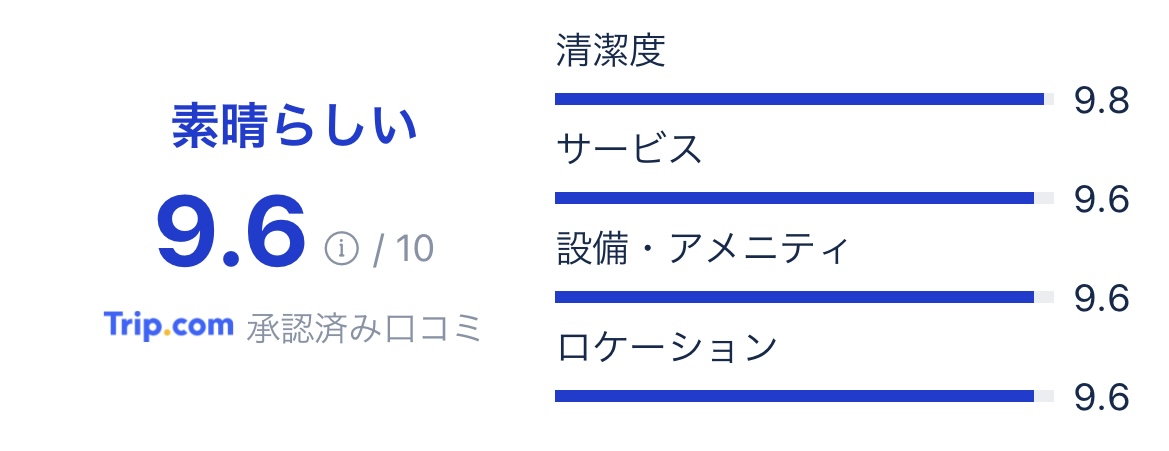Click the 承認済み口コミ text
This screenshot has width=1169, height=451.
364,328
